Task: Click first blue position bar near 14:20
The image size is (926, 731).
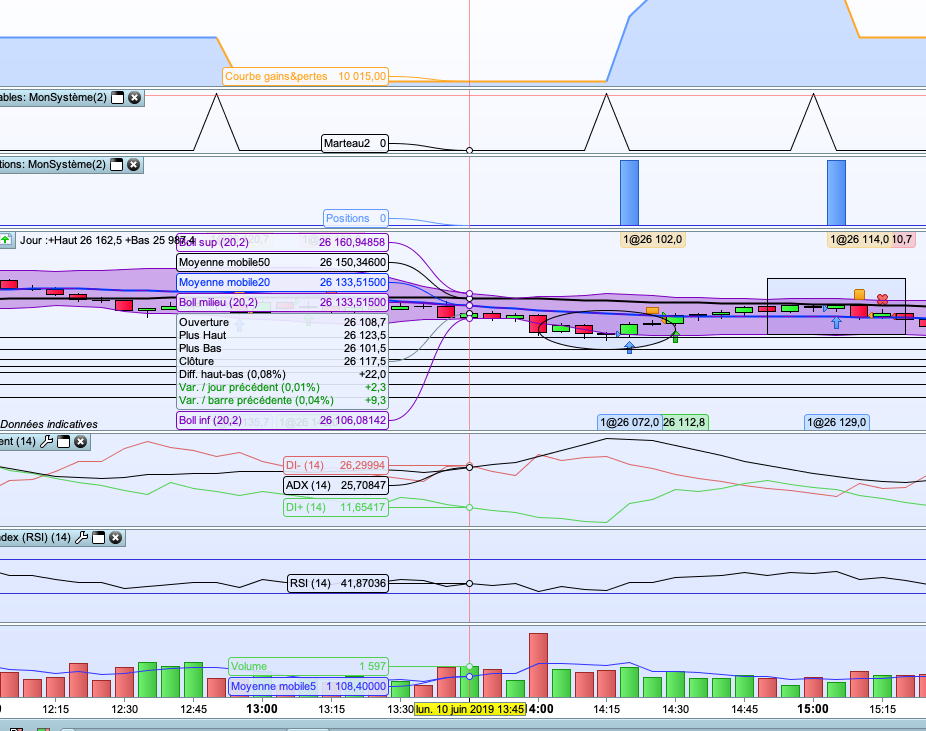Action: 630,192
